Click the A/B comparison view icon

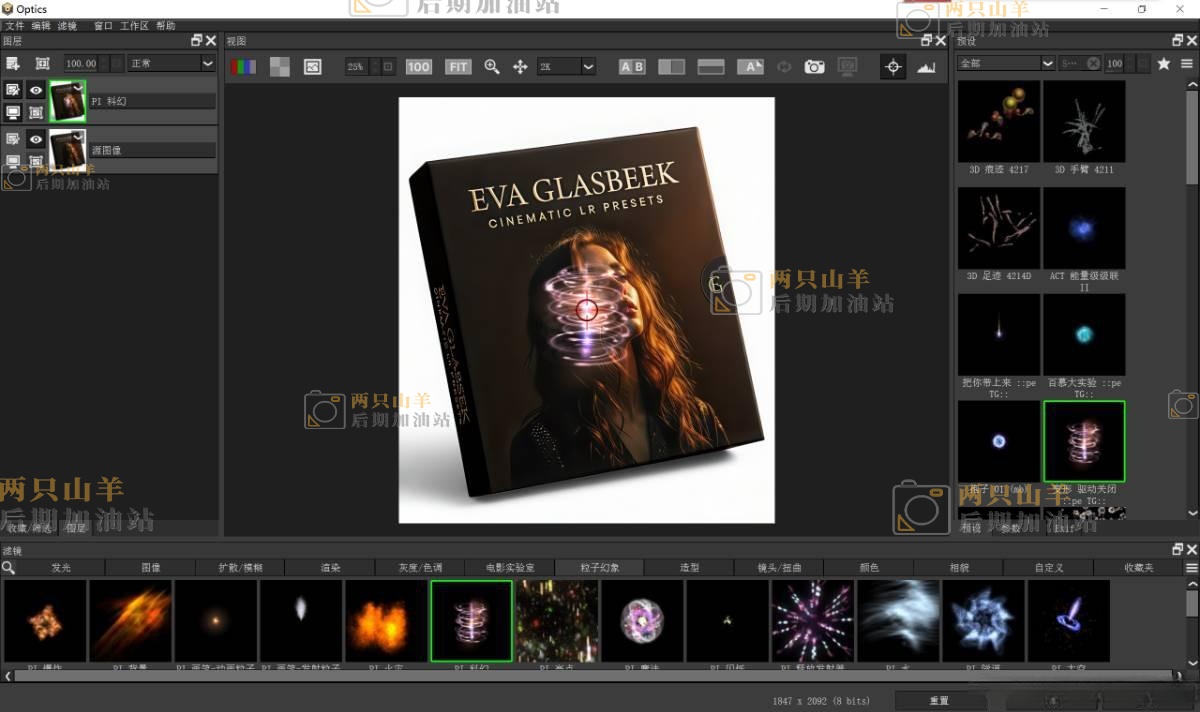(632, 67)
